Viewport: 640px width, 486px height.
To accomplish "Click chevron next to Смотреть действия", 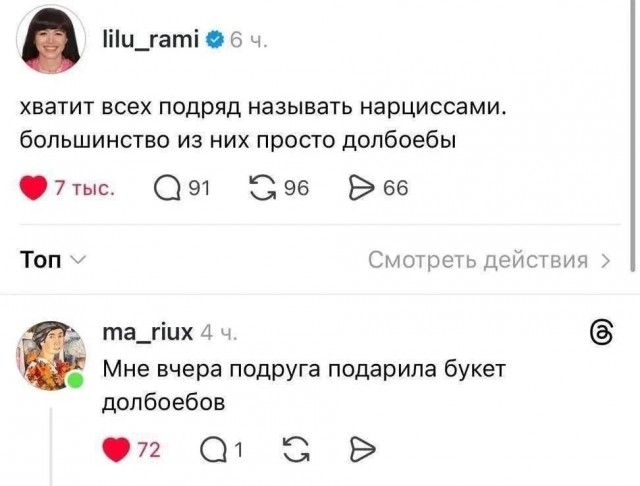I will [x=605, y=262].
